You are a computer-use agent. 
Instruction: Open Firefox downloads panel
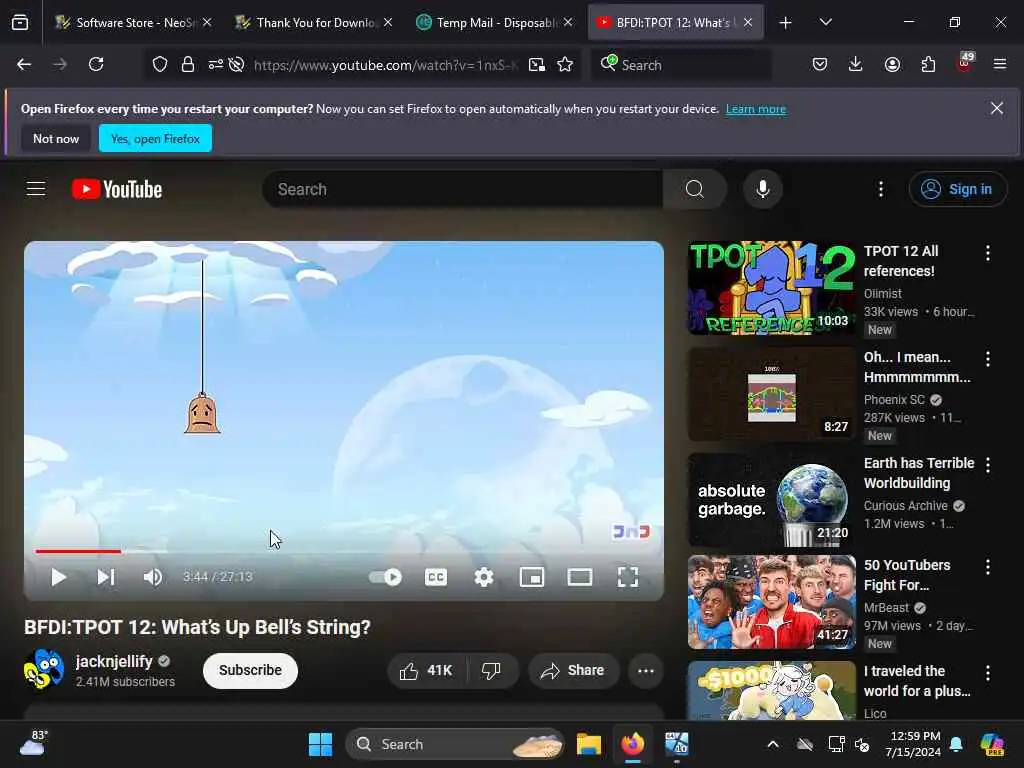856,64
